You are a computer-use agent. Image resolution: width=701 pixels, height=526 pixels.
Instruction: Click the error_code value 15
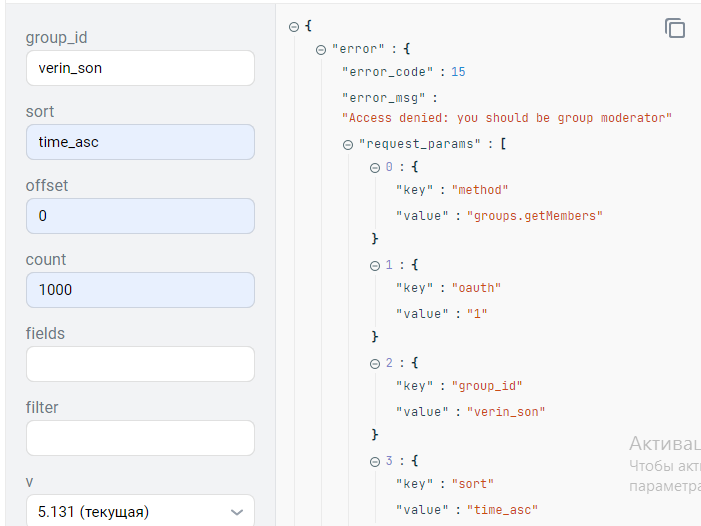coord(458,72)
